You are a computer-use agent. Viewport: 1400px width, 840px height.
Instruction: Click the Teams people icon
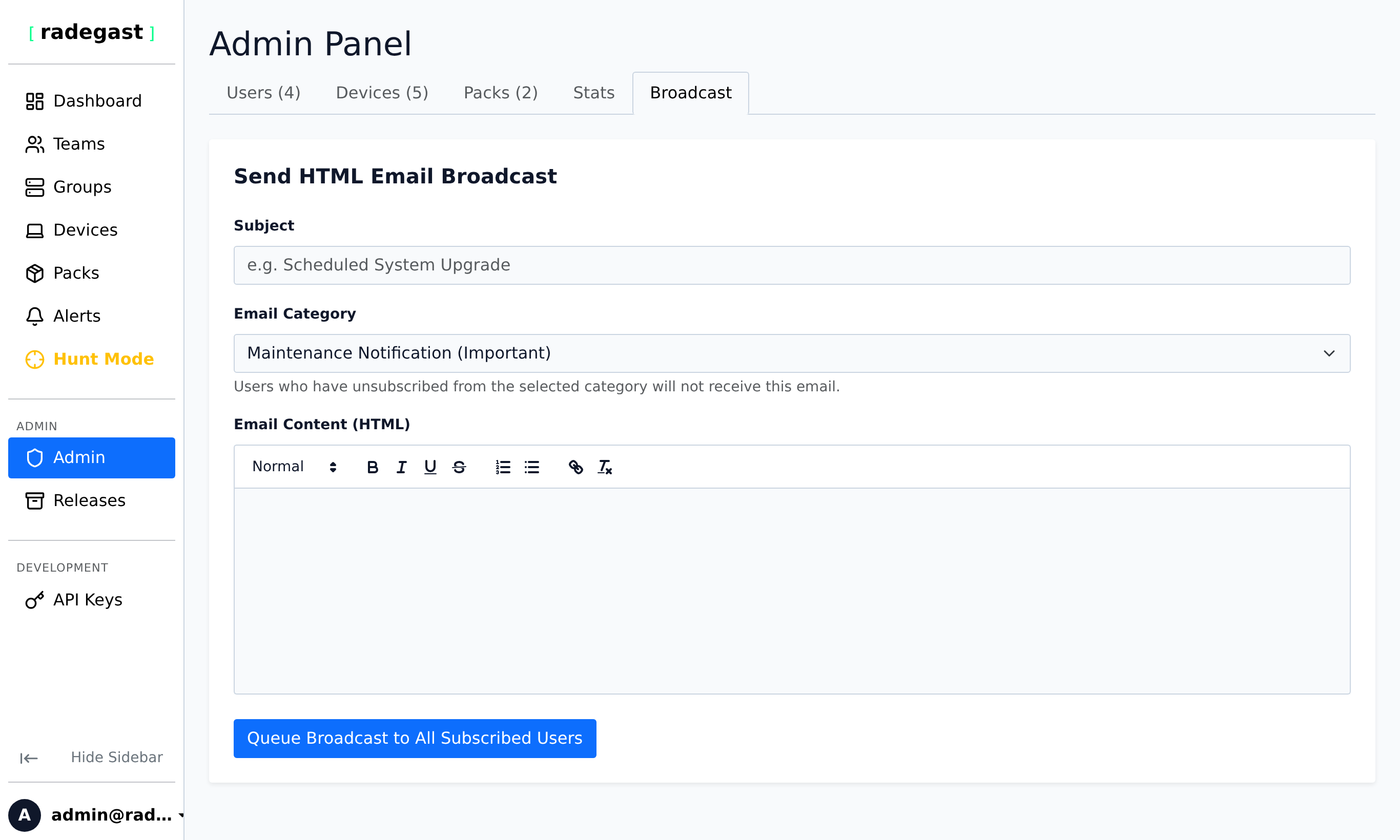(x=34, y=144)
